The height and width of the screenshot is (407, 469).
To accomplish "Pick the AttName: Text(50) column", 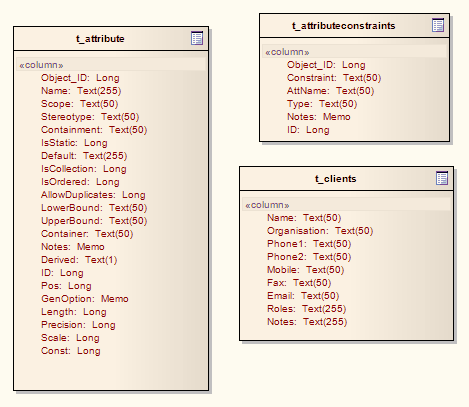I will [x=330, y=91].
